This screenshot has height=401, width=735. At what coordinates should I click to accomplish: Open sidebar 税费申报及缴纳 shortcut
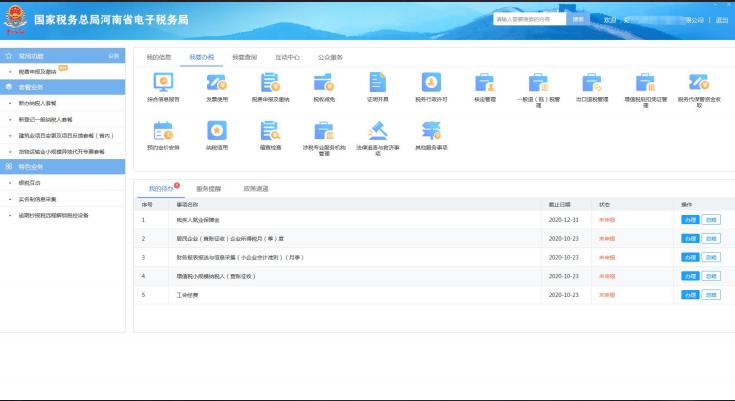click(38, 72)
